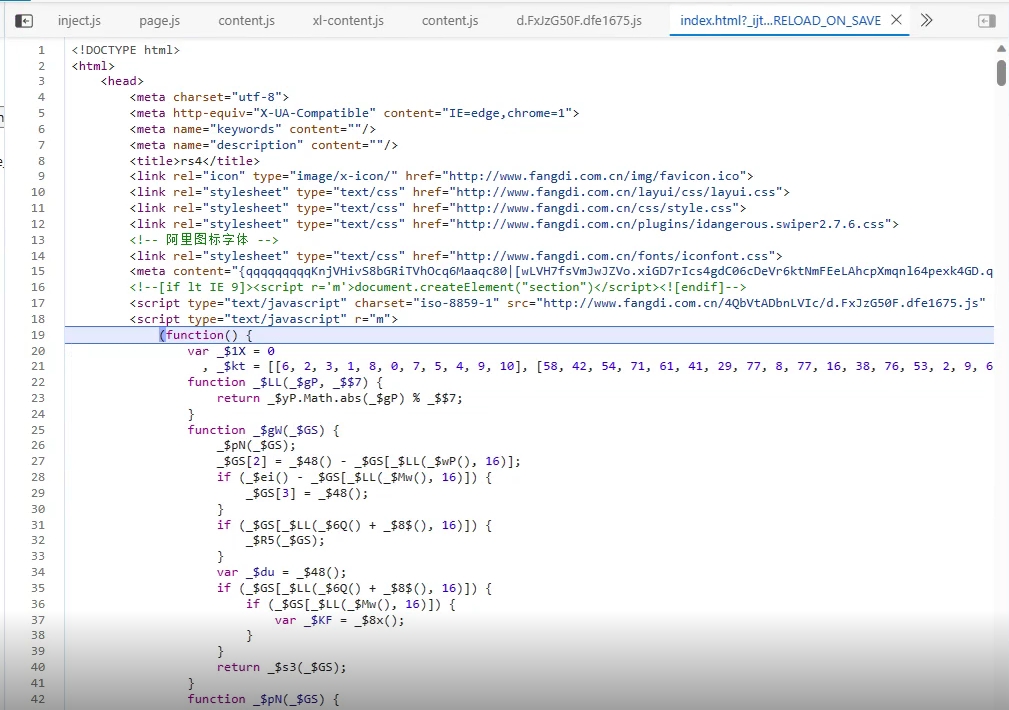Viewport: 1009px width, 710px height.
Task: Click the X-UA-Compatible meta line
Action: point(354,113)
